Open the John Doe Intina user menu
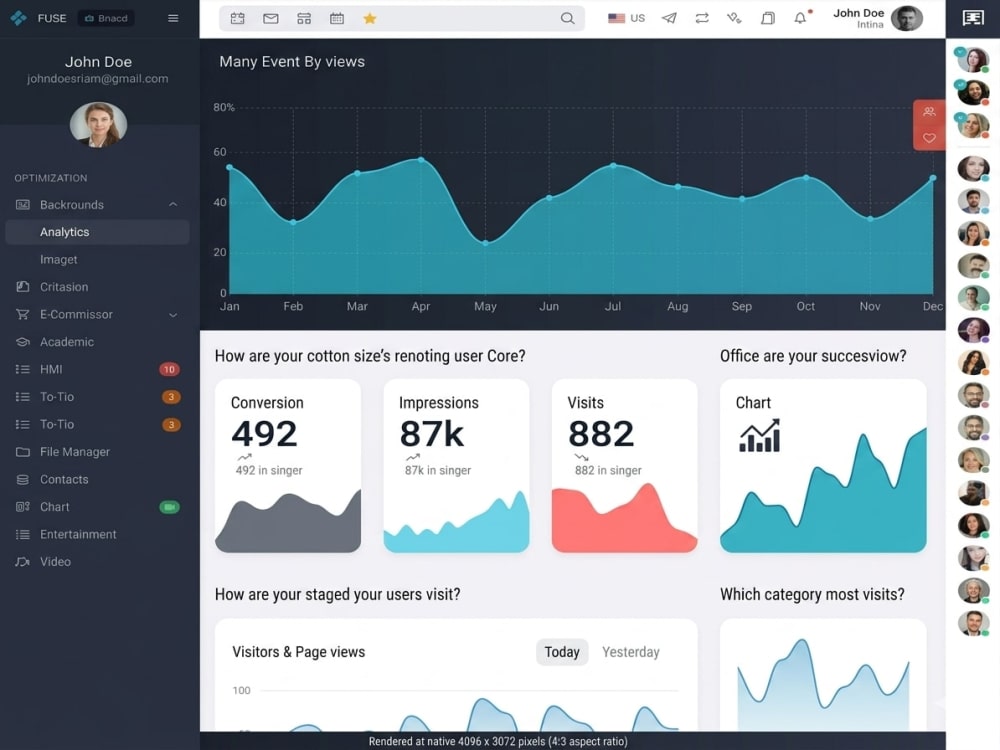This screenshot has width=1000, height=750. coord(878,18)
